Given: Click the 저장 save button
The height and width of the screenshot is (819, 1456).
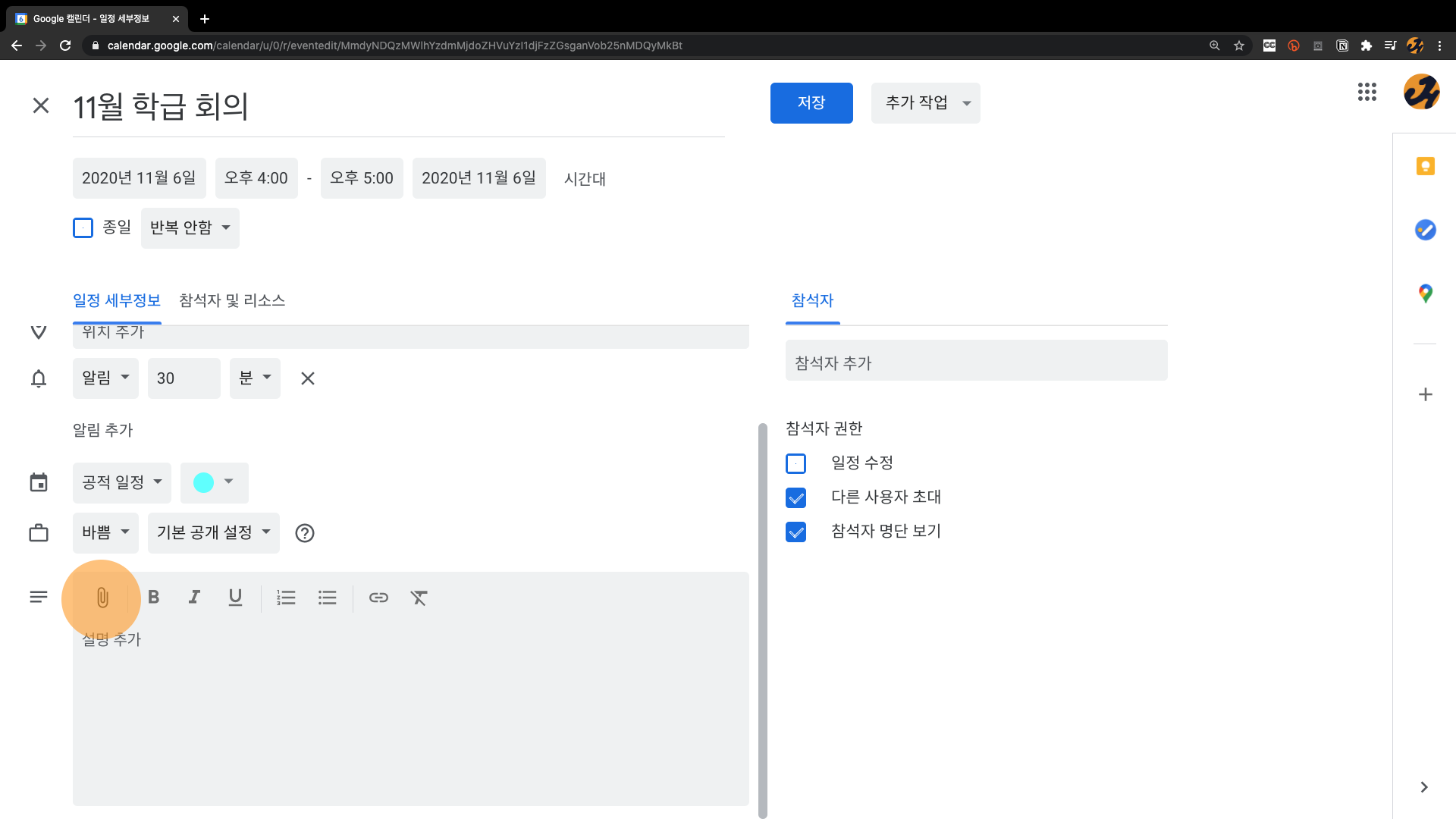Looking at the screenshot, I should (811, 103).
